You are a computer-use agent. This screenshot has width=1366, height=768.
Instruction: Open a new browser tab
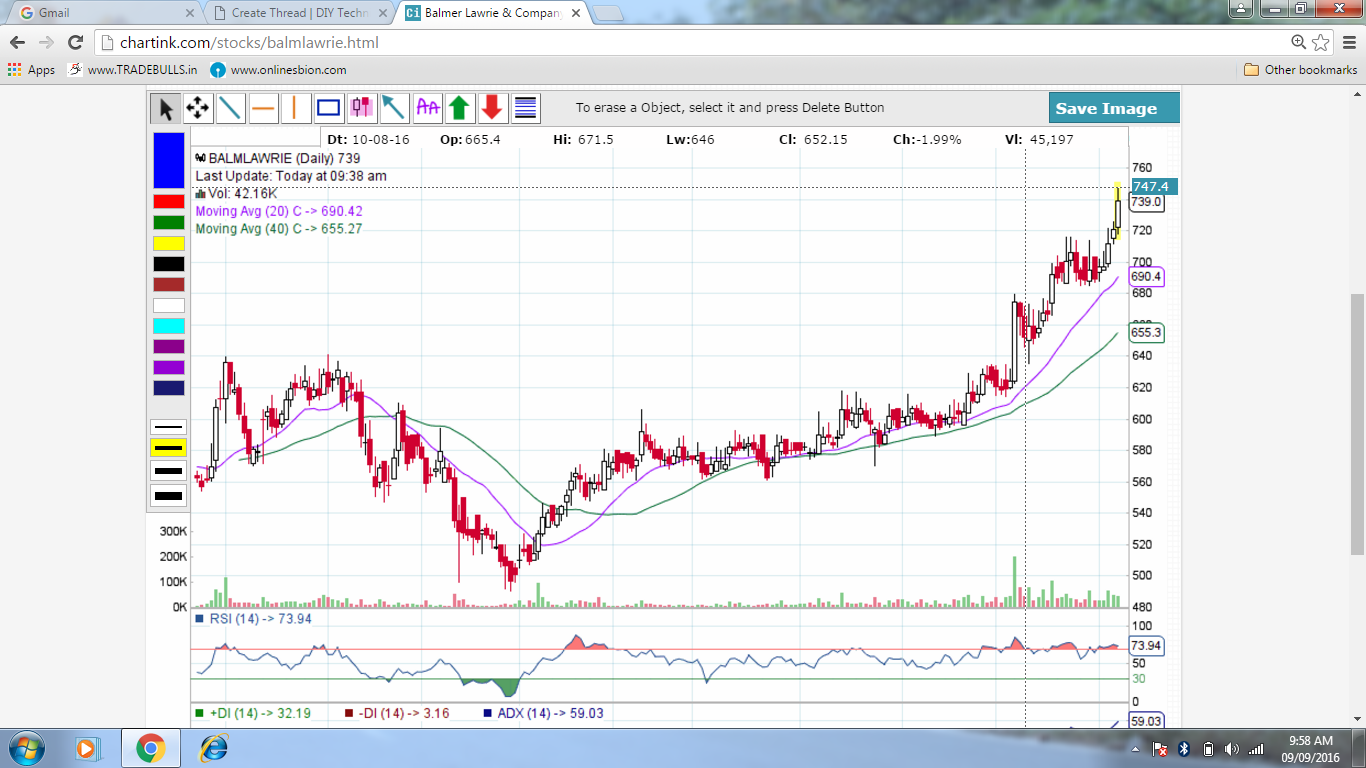tap(609, 13)
